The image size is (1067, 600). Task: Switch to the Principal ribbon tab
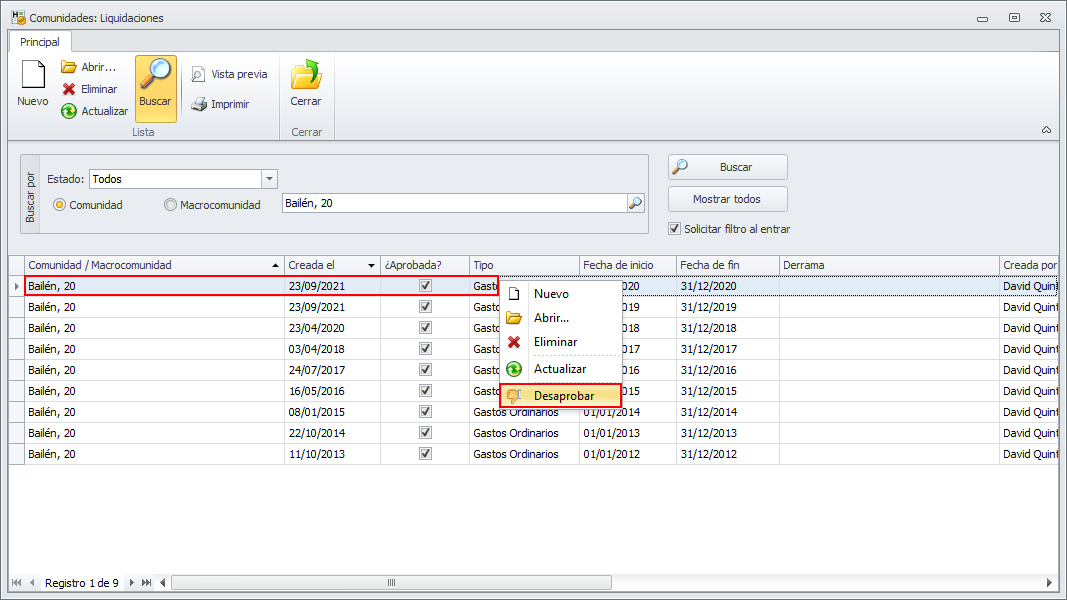[39, 42]
